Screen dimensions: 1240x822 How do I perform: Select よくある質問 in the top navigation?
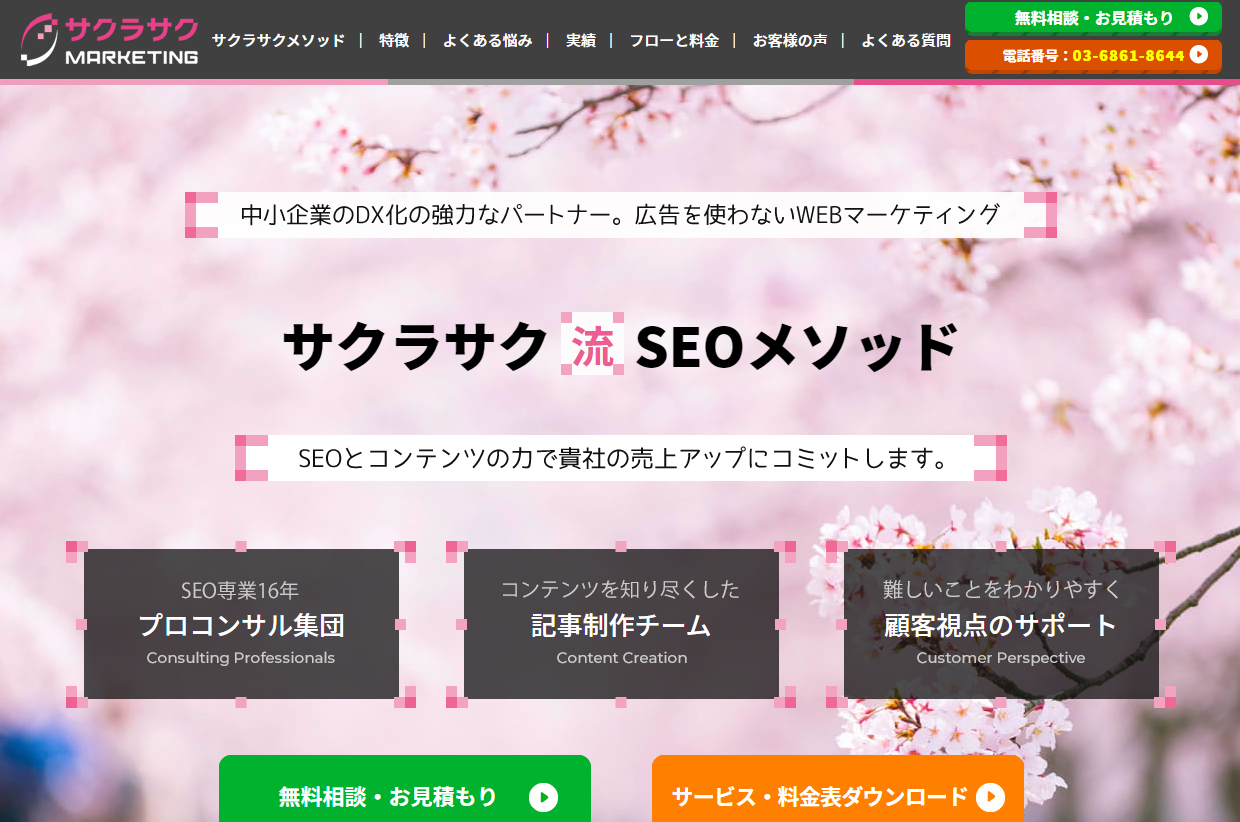tap(906, 41)
